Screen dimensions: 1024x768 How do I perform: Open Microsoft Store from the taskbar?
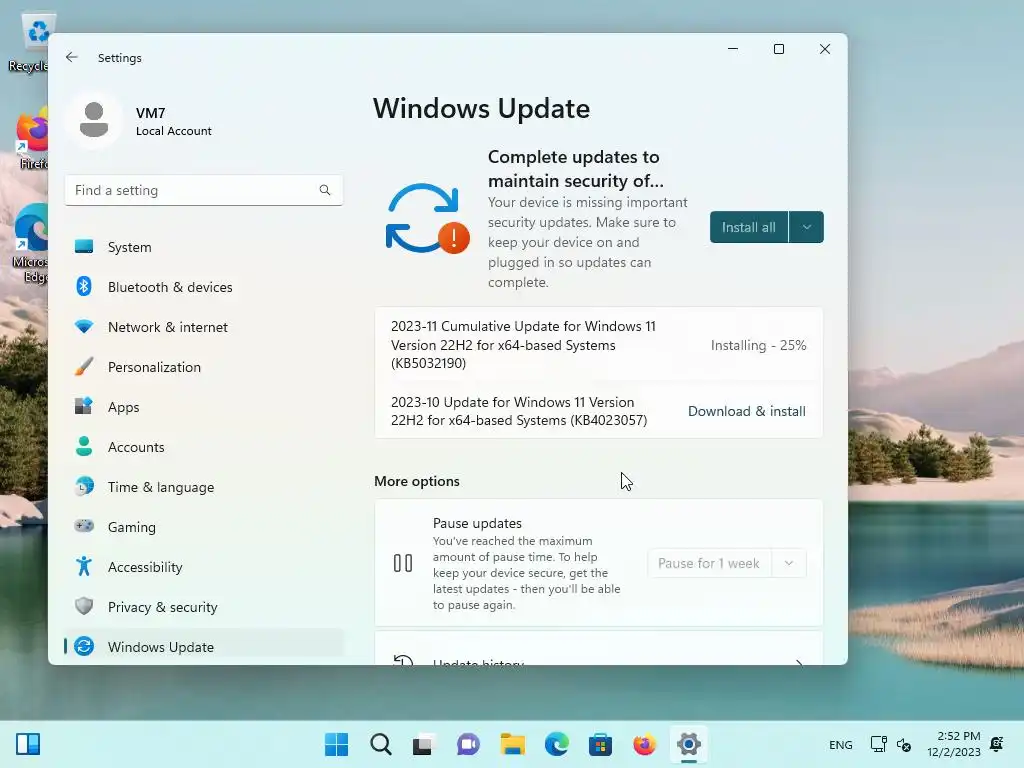pyautogui.click(x=600, y=744)
